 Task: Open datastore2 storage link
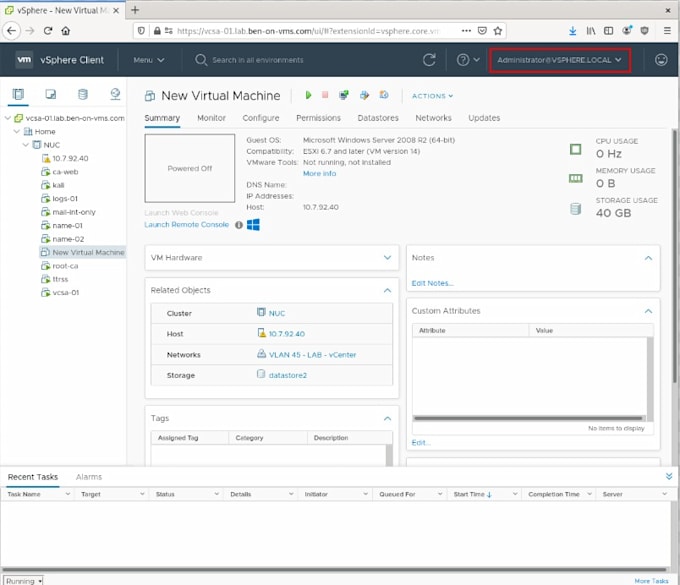tap(288, 375)
